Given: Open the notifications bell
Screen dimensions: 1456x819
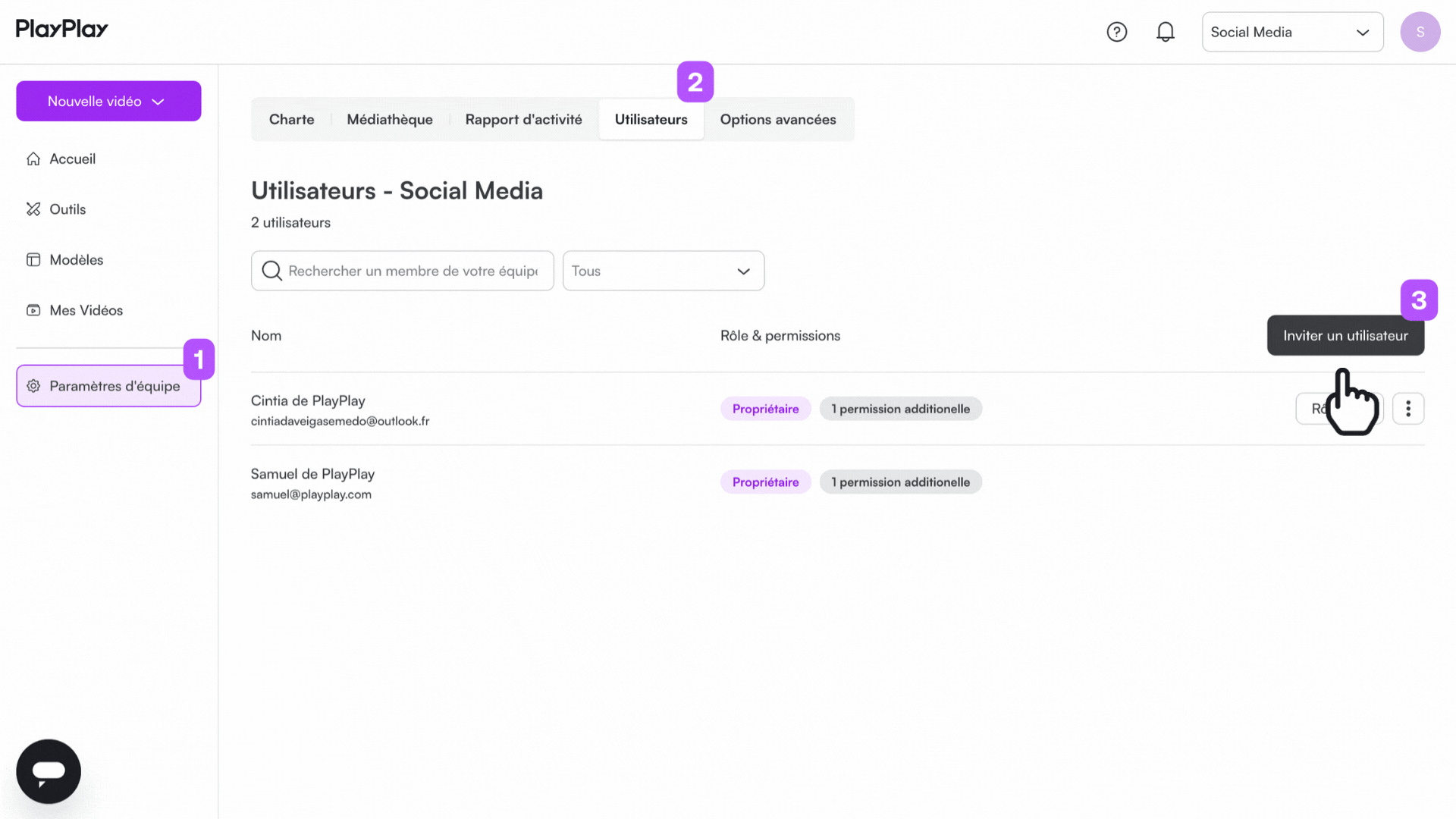Looking at the screenshot, I should [1166, 32].
